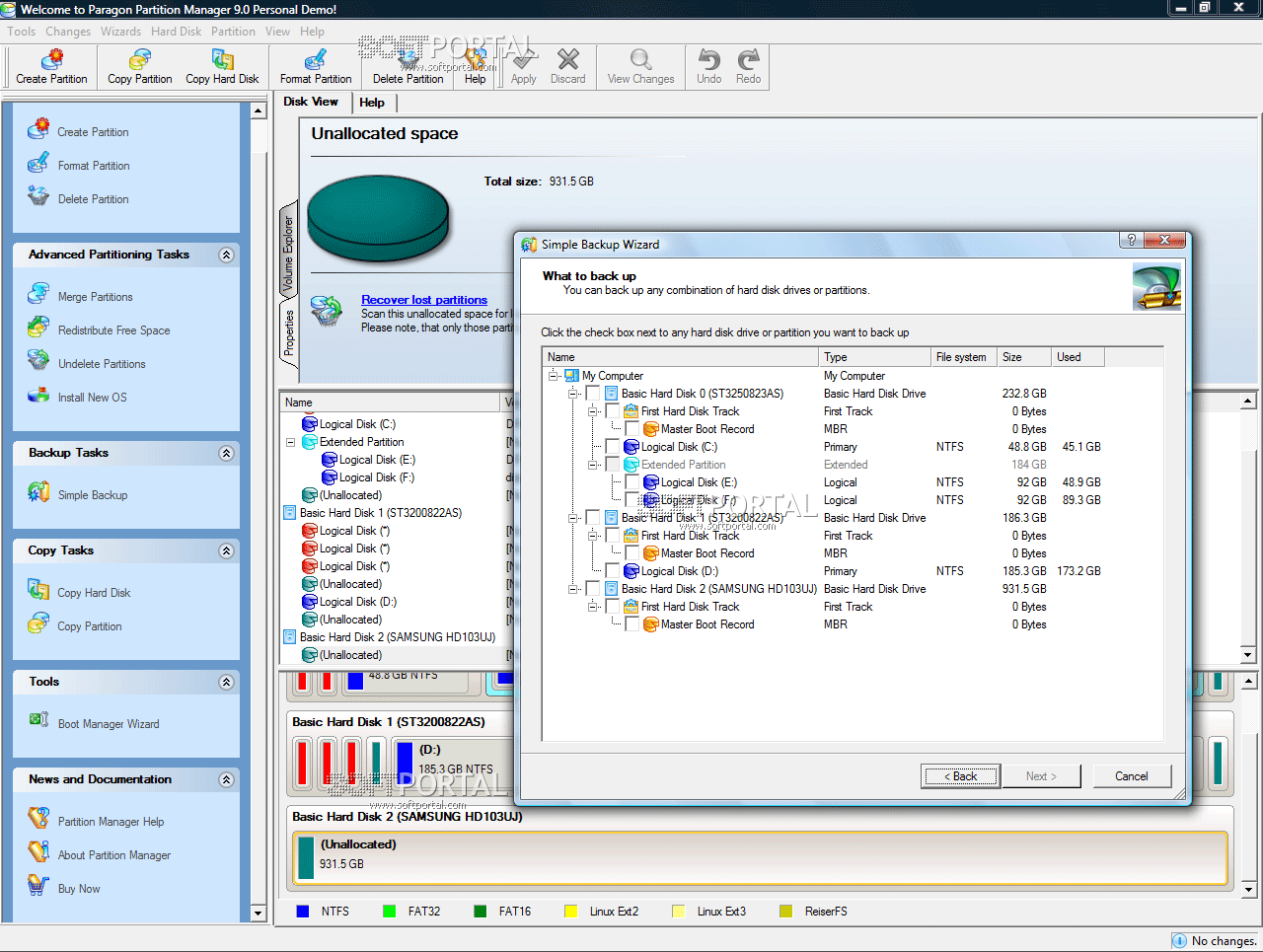This screenshot has height=952, width=1263.
Task: Launch Undelete Partitions task
Action: point(102,364)
